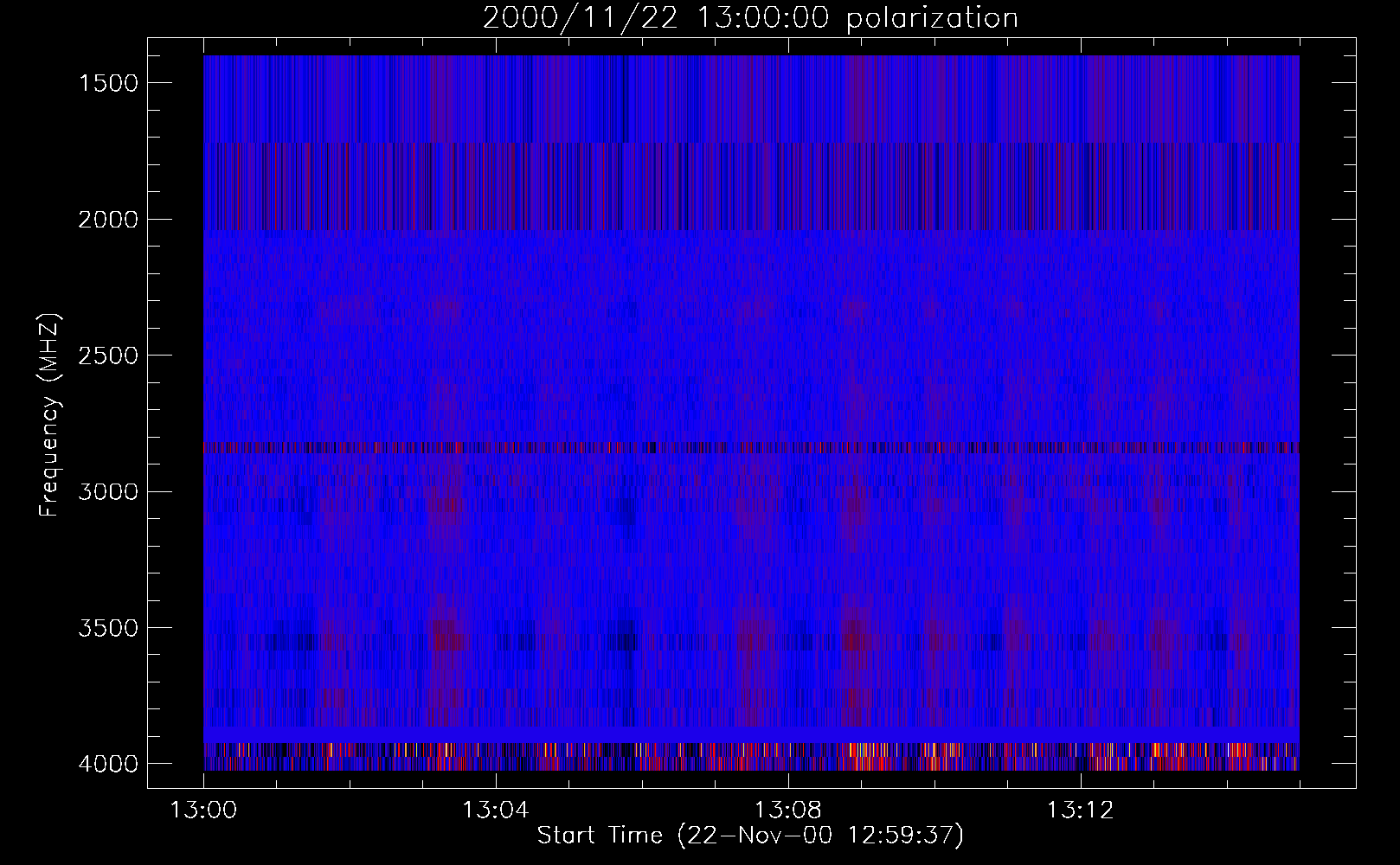Select the 2500 frequency tick label
This screenshot has width=1400, height=865.
[x=108, y=356]
